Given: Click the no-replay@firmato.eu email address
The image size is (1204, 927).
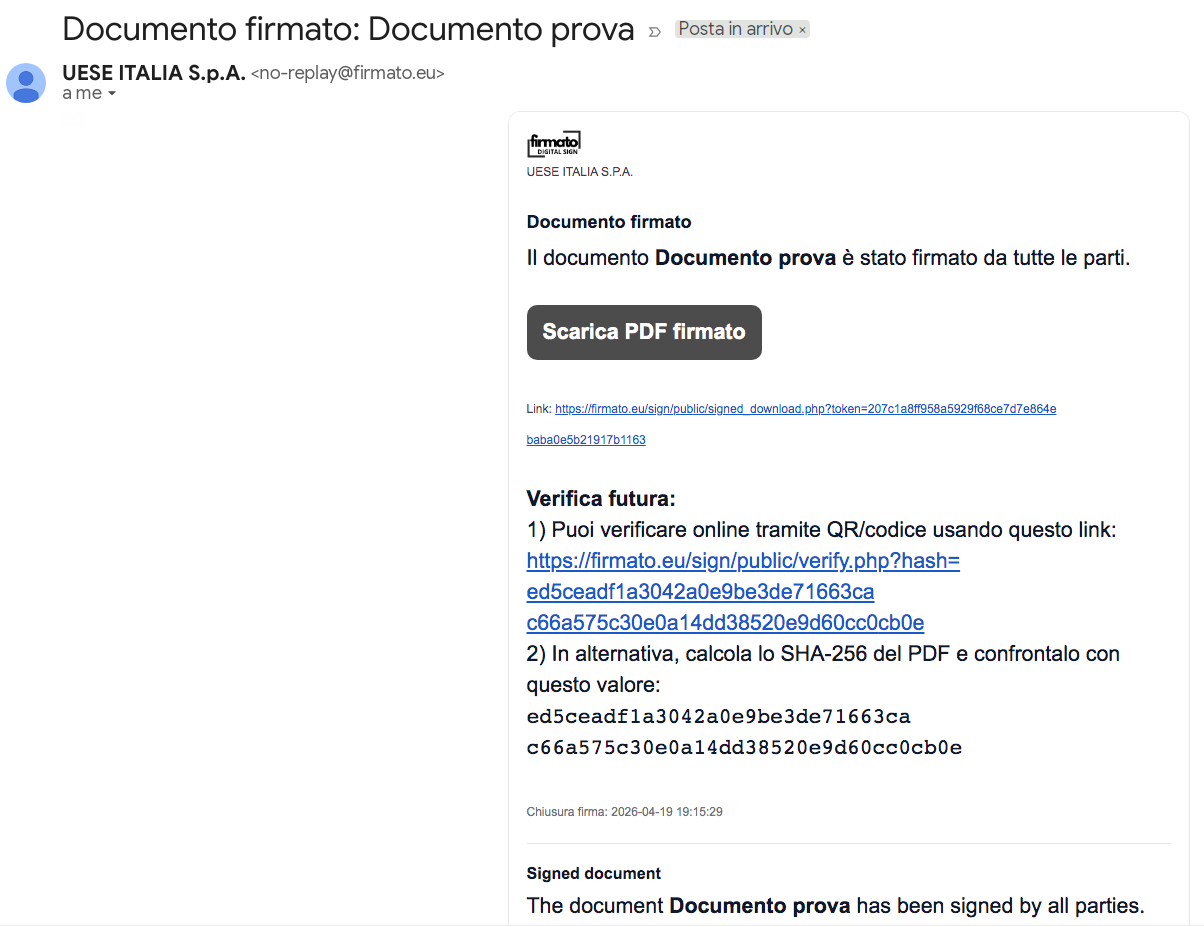Looking at the screenshot, I should point(347,73).
